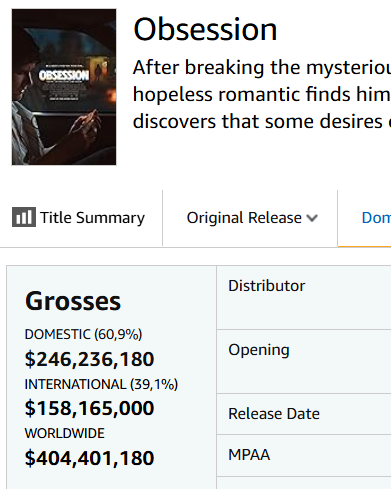This screenshot has height=489, width=391.
Task: Select the Obsession title heading
Action: point(205,30)
